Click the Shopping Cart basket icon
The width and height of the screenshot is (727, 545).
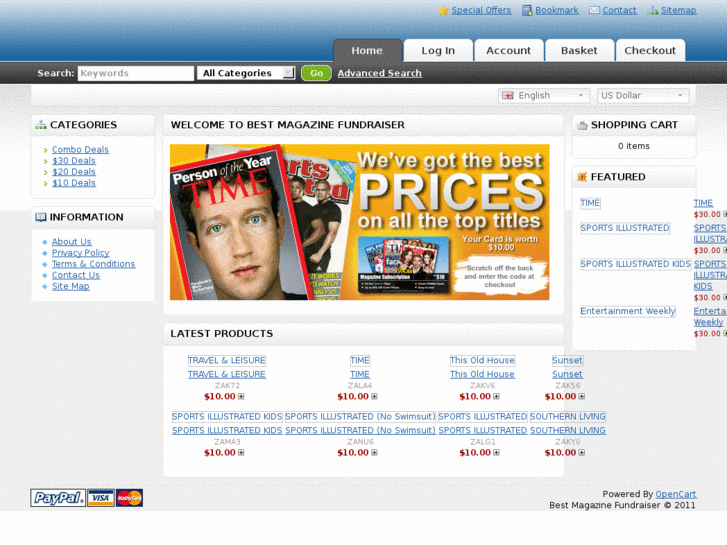pyautogui.click(x=582, y=125)
